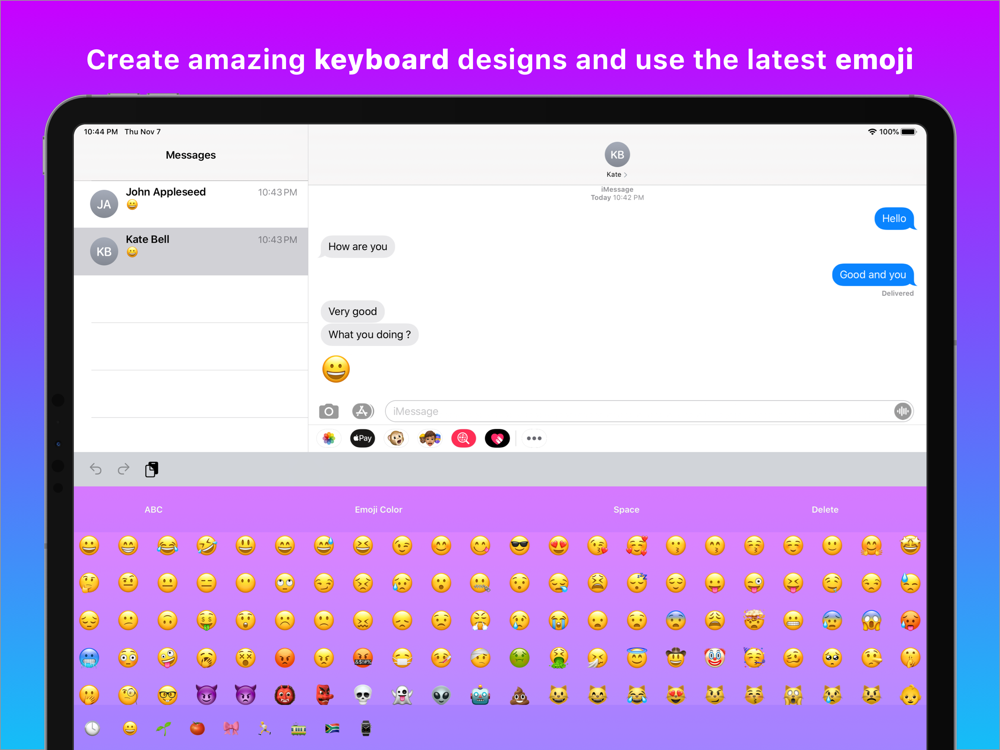Open the Photos app in the iMessage drawer
The image size is (1000, 750).
tap(328, 438)
